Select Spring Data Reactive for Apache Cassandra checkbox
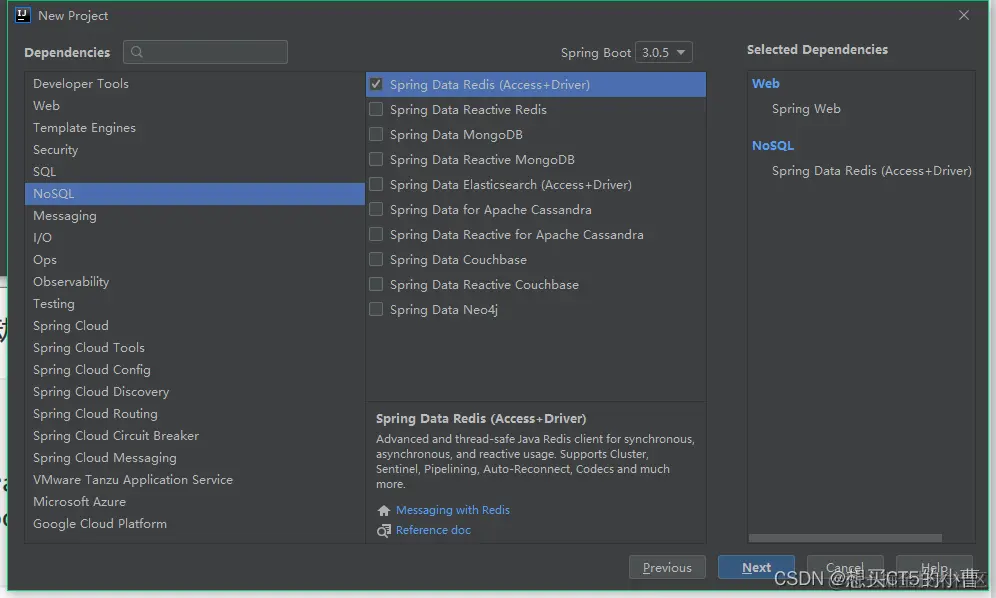 pyautogui.click(x=376, y=234)
